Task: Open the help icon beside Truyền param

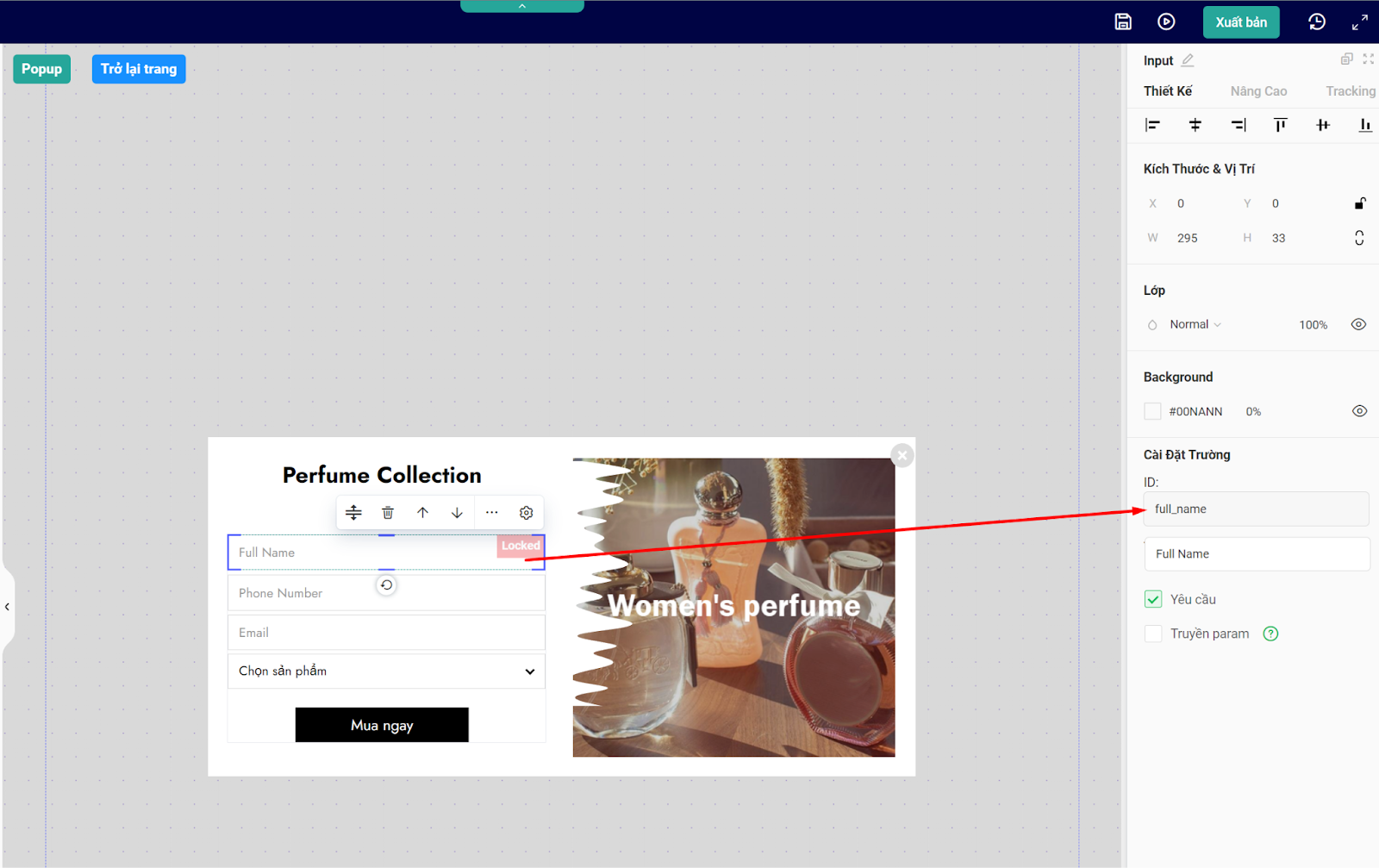Action: tap(1270, 634)
